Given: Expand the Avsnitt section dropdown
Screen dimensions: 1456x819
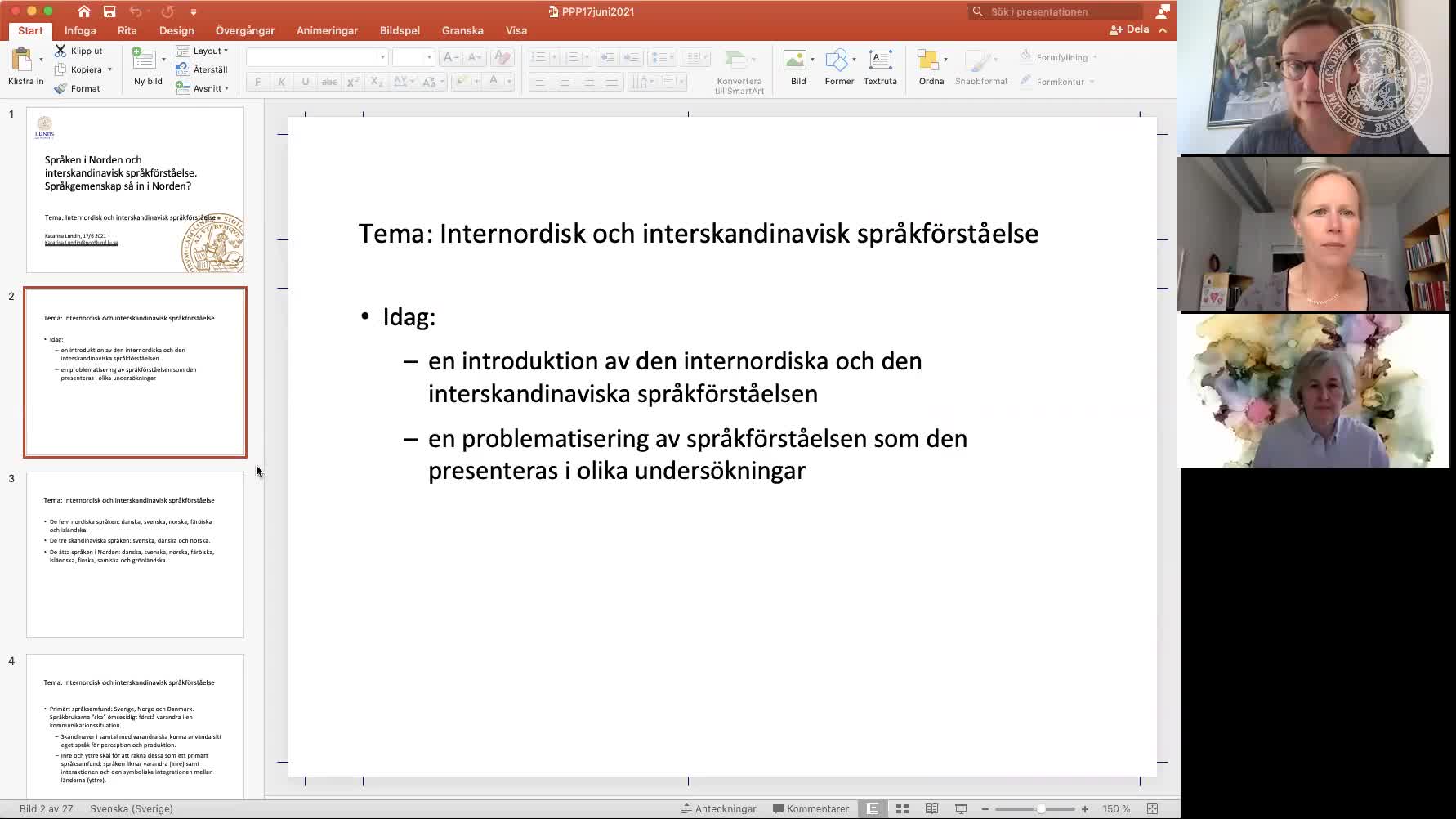Looking at the screenshot, I should pos(203,88).
